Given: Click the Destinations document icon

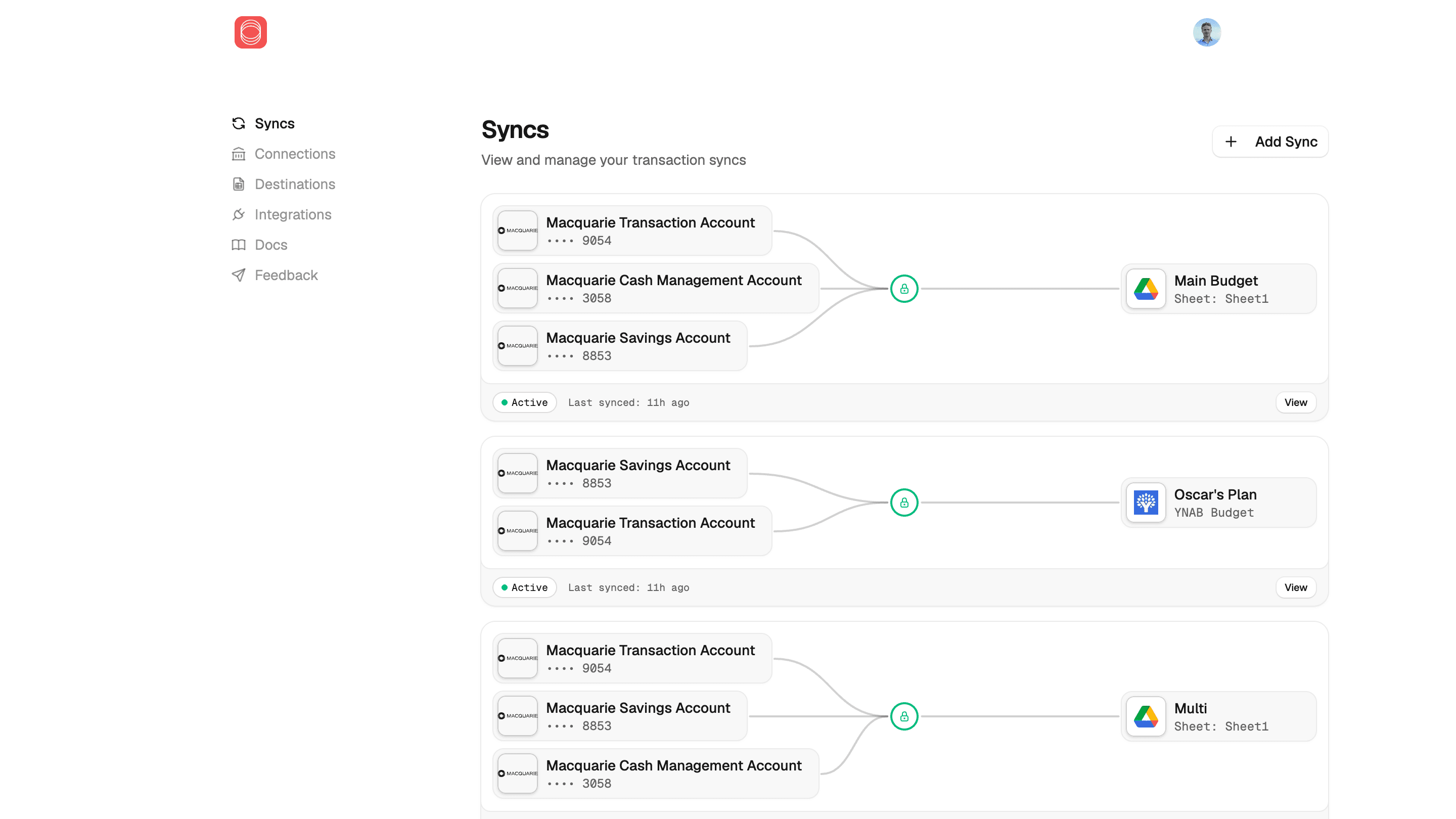Looking at the screenshot, I should click(x=239, y=184).
